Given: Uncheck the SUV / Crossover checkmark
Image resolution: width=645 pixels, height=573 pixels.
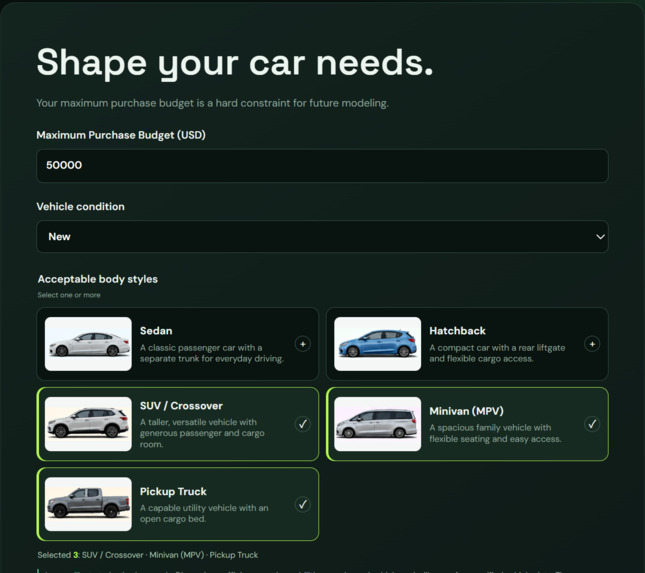Looking at the screenshot, I should 303,424.
